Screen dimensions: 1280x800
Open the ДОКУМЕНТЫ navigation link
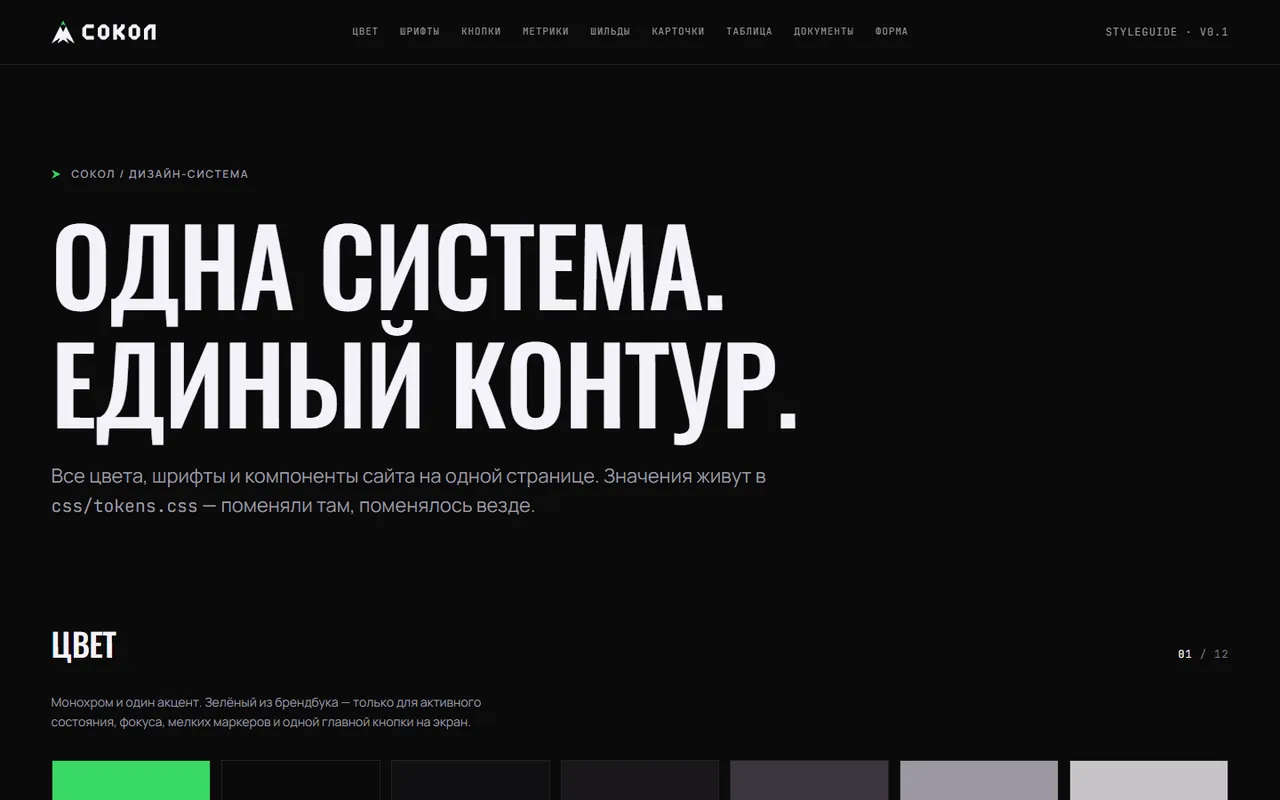pyautogui.click(x=824, y=32)
